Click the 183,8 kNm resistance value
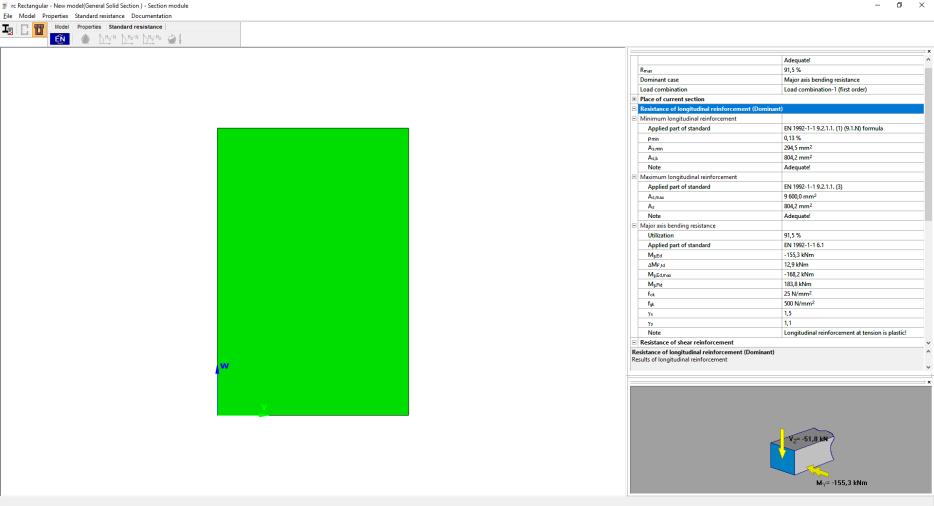 pyautogui.click(x=798, y=284)
